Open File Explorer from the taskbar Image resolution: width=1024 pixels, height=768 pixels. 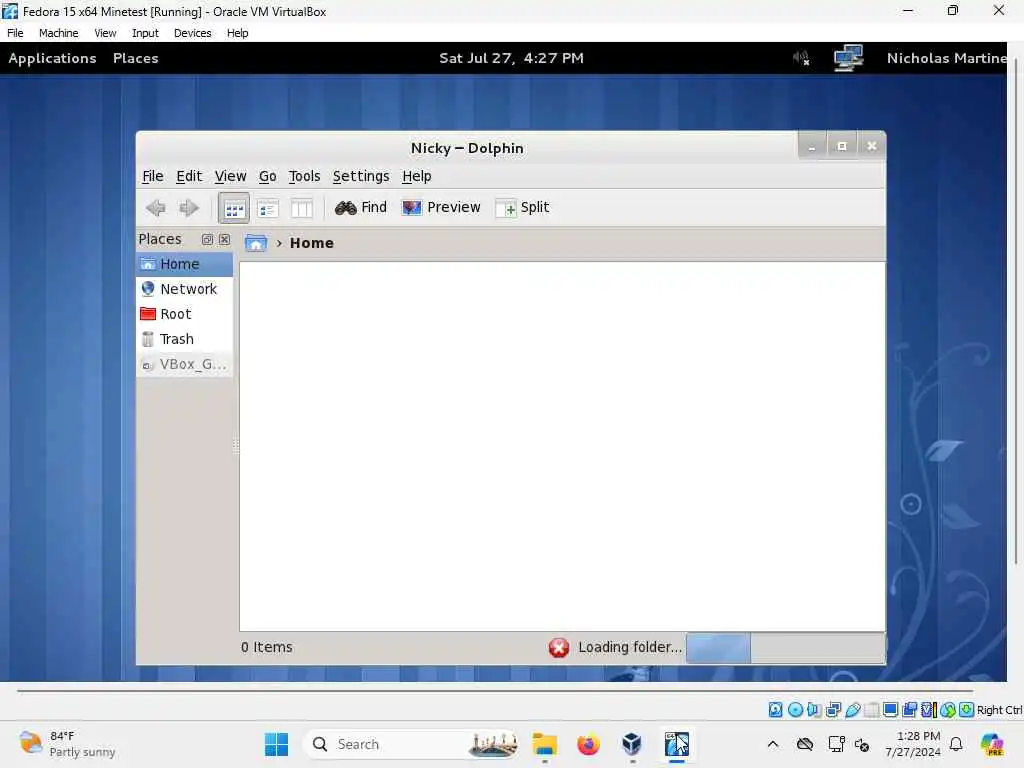544,744
